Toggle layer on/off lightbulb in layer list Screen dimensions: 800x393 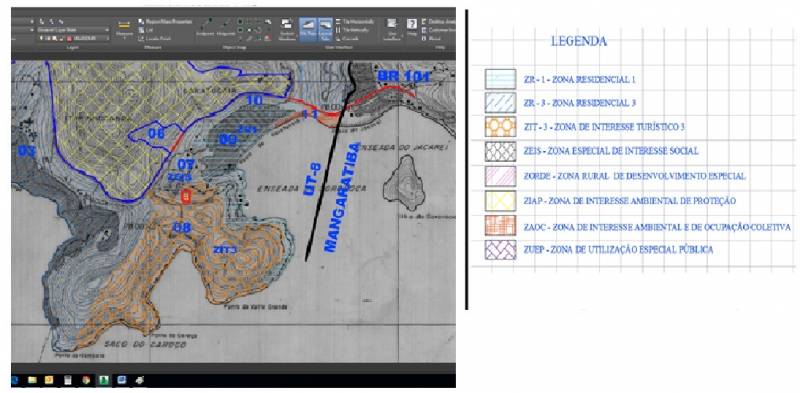41,38
